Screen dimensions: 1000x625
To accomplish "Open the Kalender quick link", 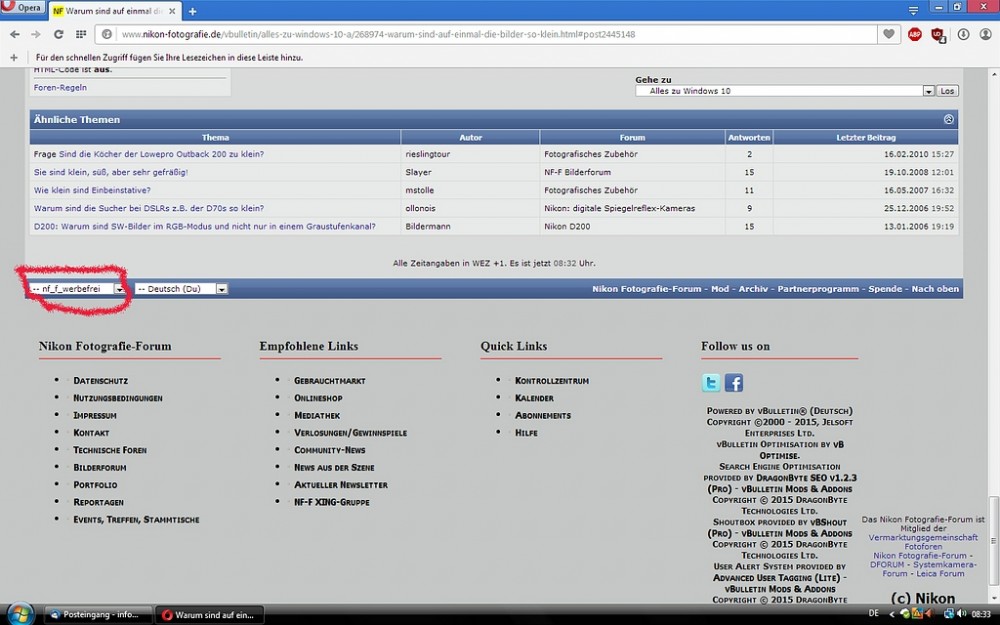I will [x=534, y=398].
